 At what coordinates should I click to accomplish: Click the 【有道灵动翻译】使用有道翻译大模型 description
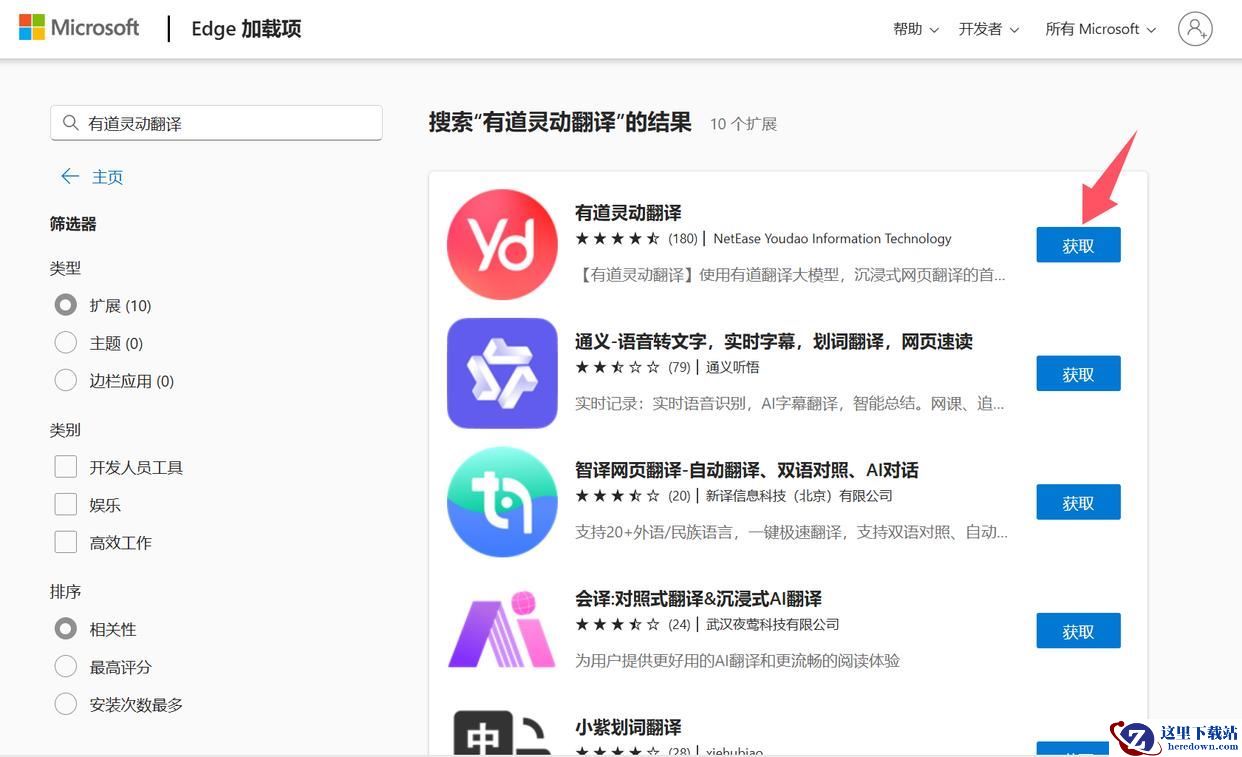[790, 275]
